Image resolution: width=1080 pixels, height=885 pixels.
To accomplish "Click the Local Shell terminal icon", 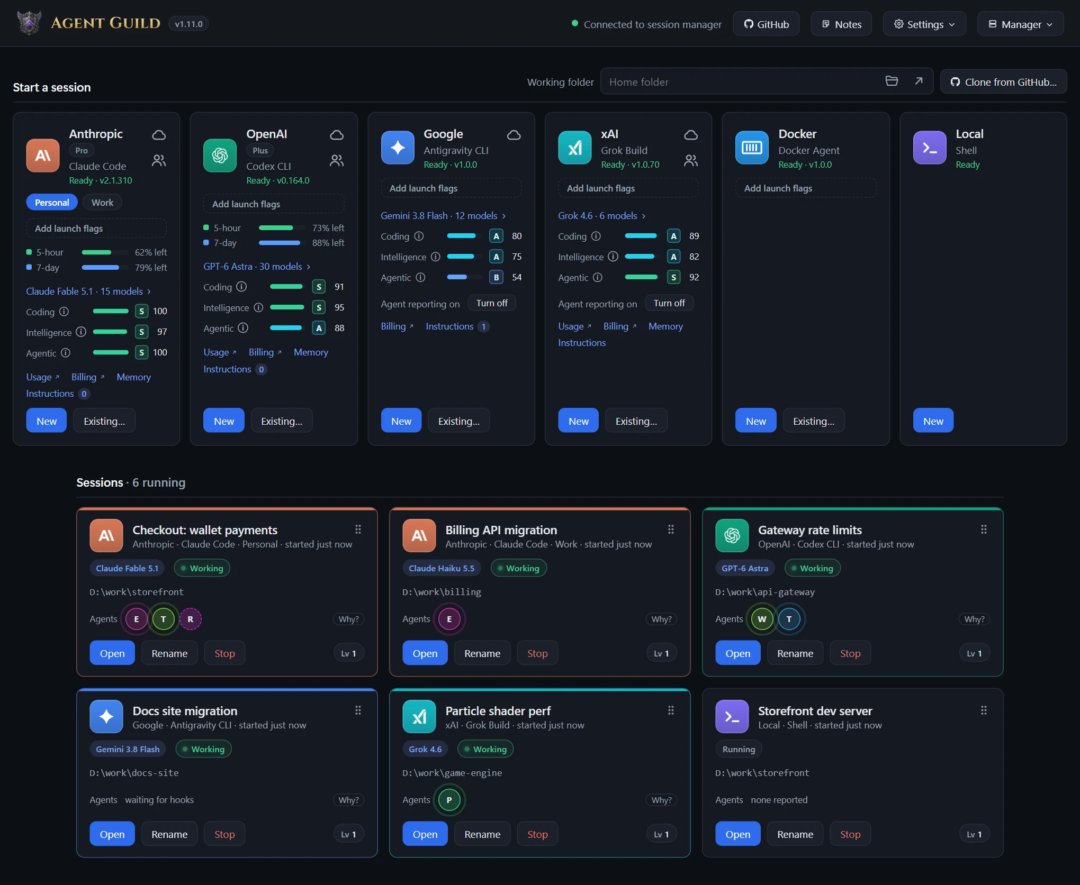I will coord(929,147).
